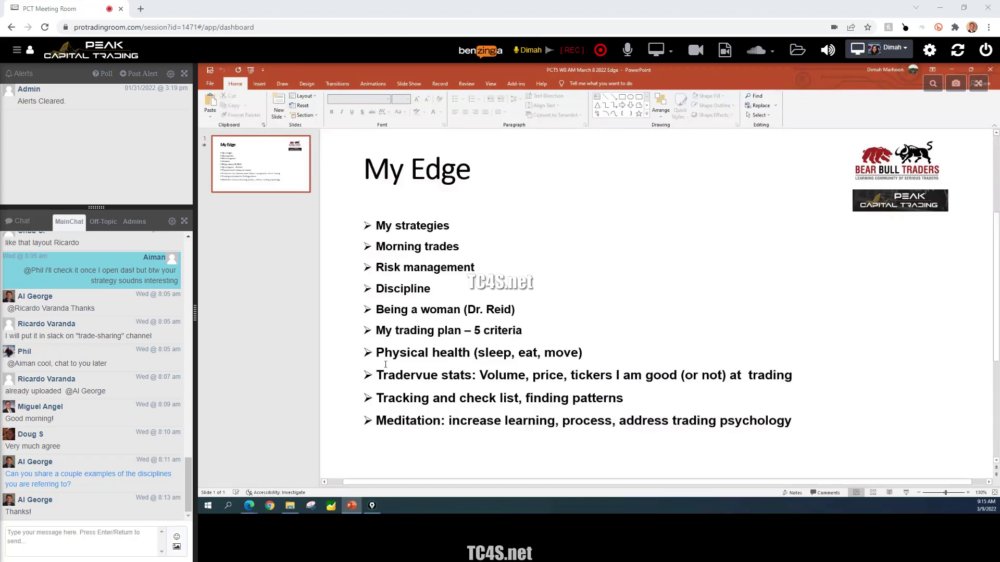Toggle the Comments pane in status bar

825,492
